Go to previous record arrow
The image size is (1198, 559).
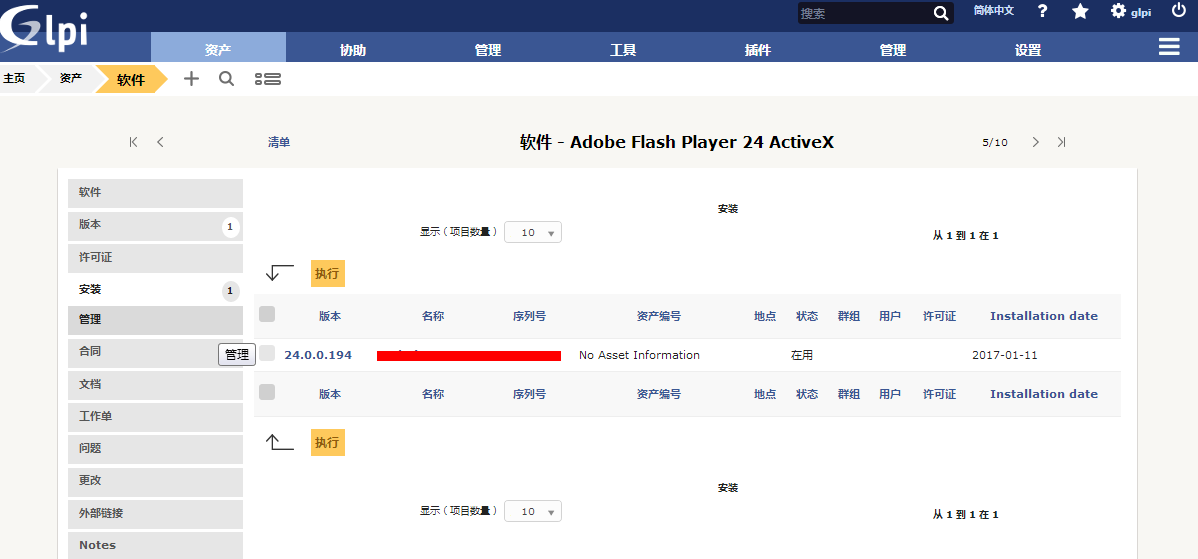(160, 141)
